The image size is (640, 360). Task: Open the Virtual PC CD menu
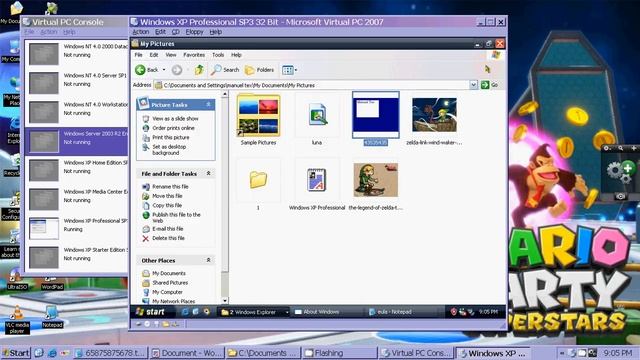pos(176,32)
